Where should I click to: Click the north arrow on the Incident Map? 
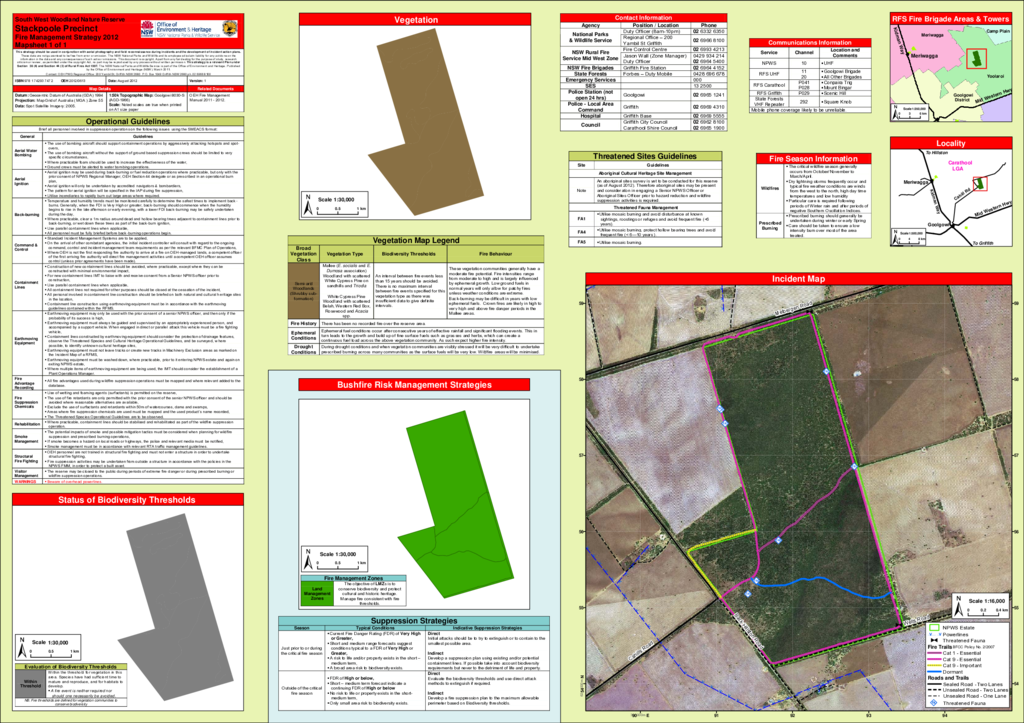tap(958, 605)
